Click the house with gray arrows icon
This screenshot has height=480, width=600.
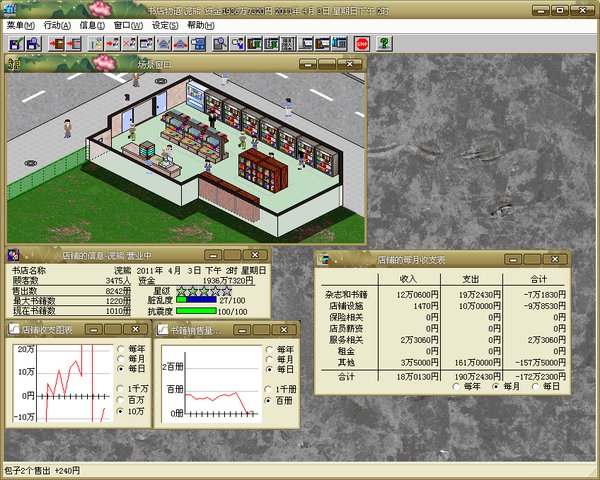164,44
